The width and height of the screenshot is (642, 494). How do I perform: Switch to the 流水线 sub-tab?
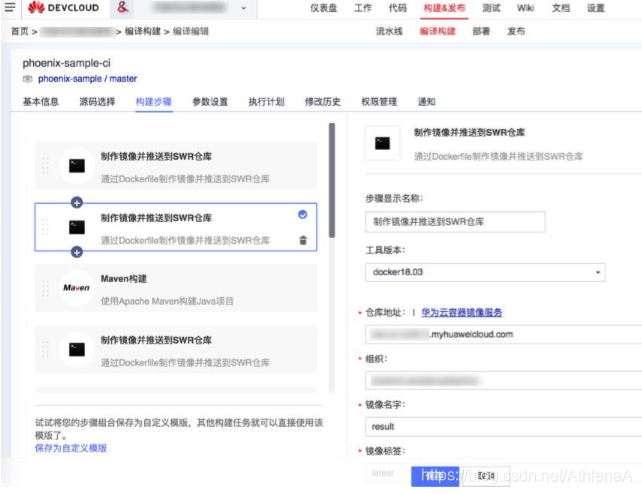[x=389, y=32]
